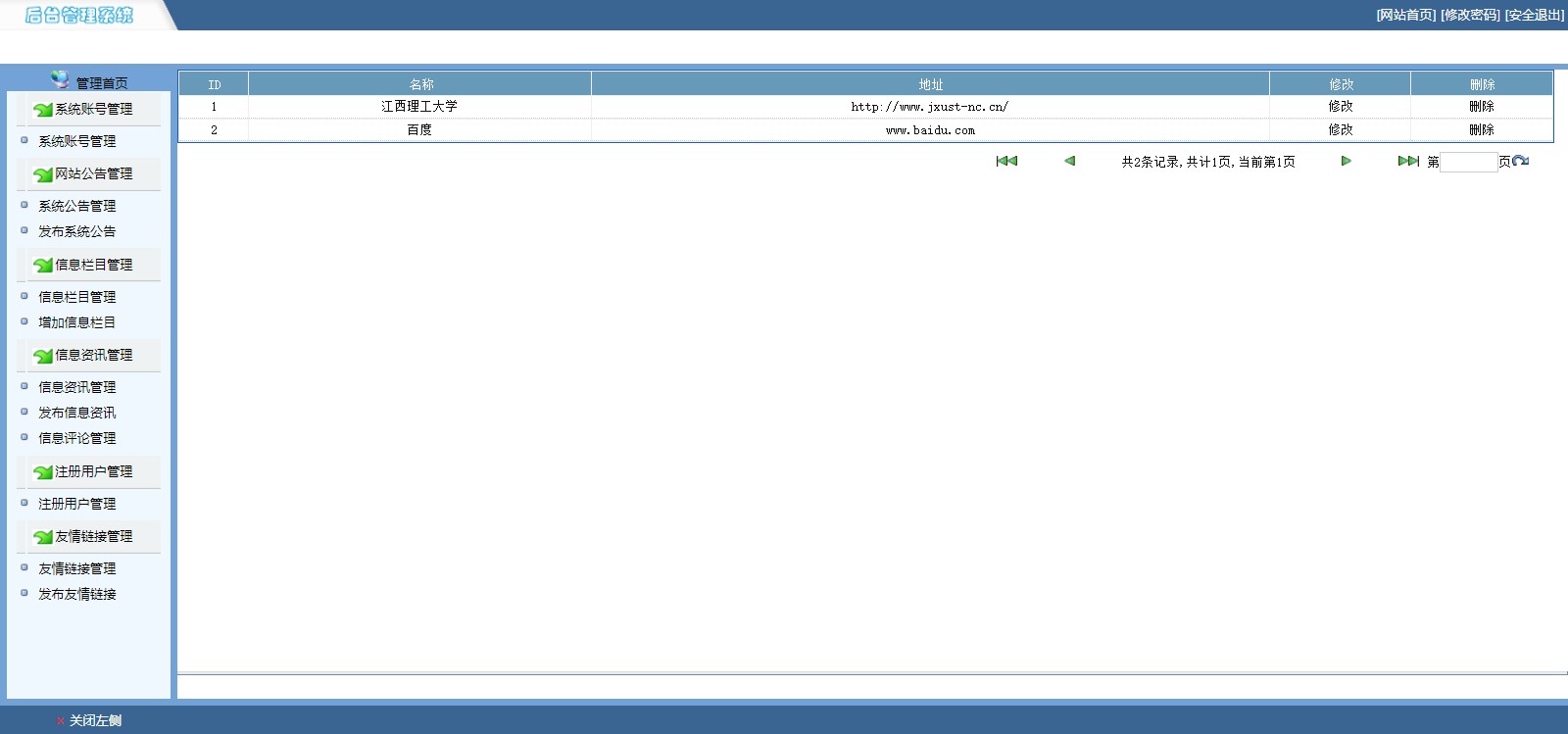Open 注册用户管理 submenu item

(x=76, y=504)
